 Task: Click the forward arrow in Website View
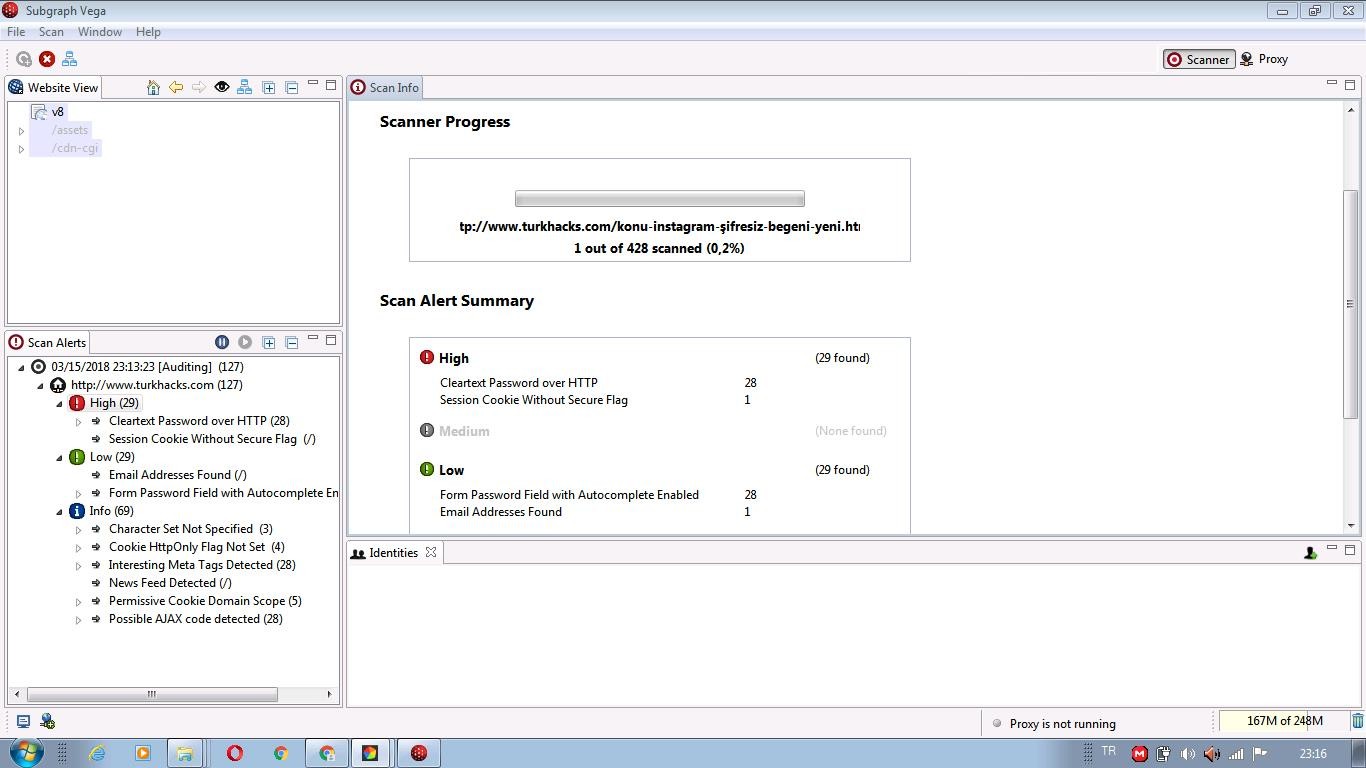pos(199,88)
